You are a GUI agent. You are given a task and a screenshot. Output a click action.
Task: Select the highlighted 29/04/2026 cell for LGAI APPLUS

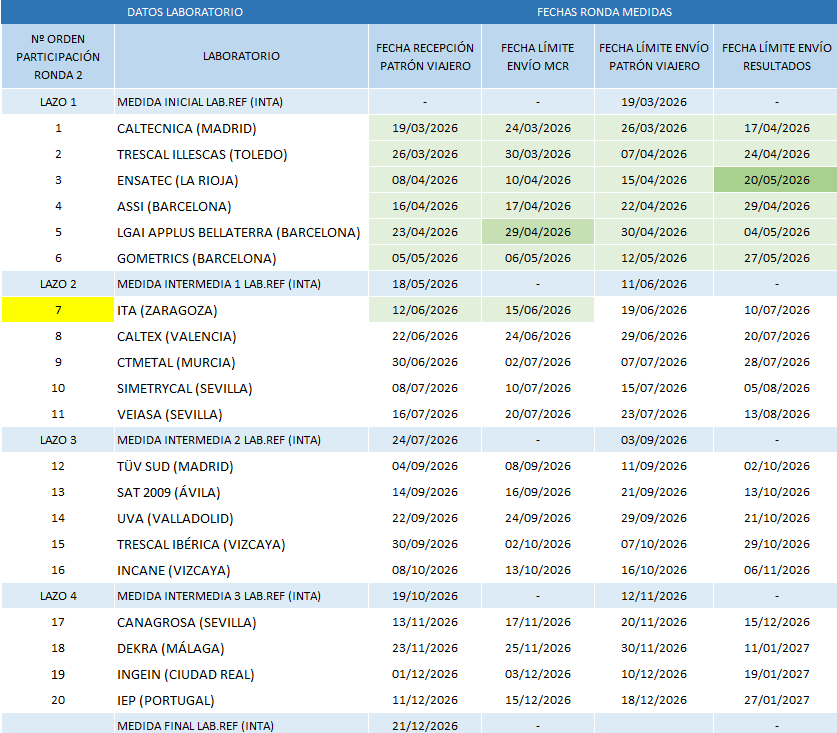click(x=538, y=232)
